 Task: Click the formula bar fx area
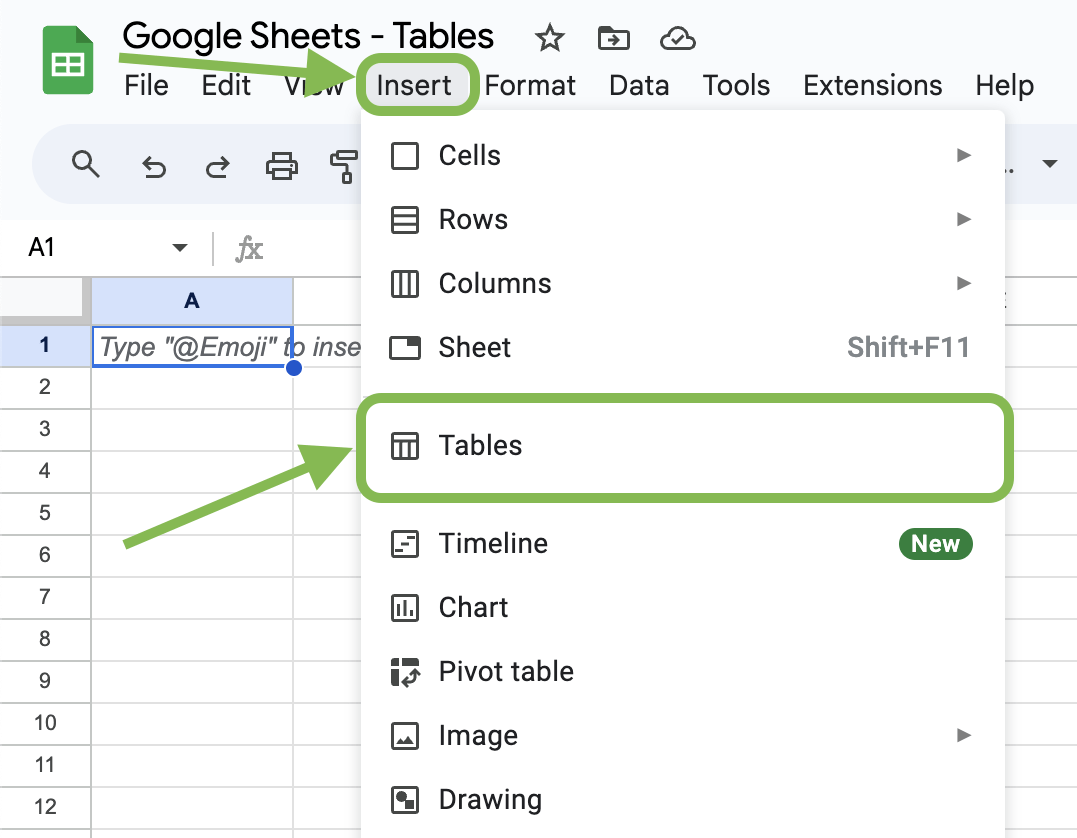point(249,248)
